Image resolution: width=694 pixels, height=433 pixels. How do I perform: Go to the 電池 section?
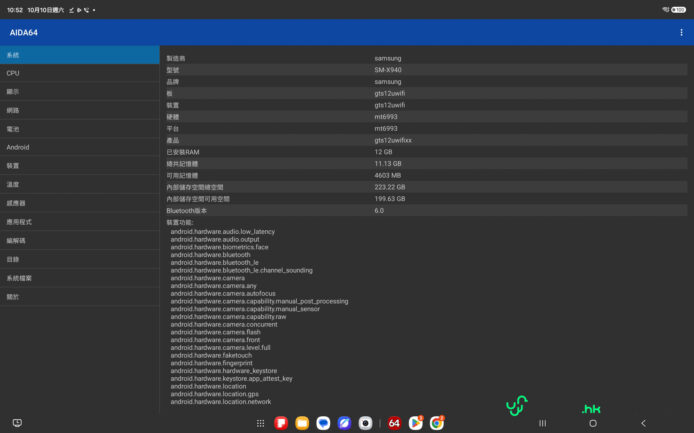point(80,129)
